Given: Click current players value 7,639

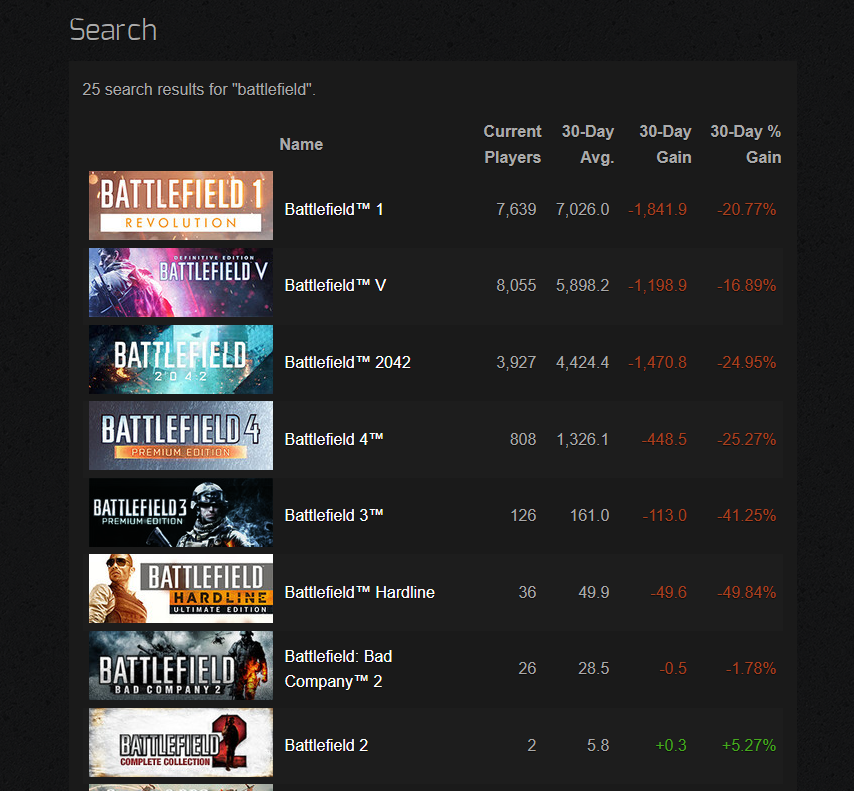Looking at the screenshot, I should click(x=516, y=209).
